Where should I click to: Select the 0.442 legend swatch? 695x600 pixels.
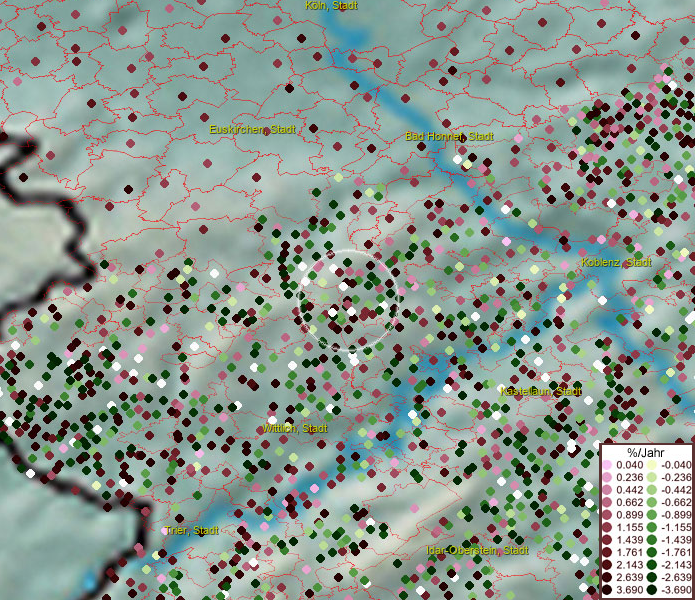pos(607,490)
